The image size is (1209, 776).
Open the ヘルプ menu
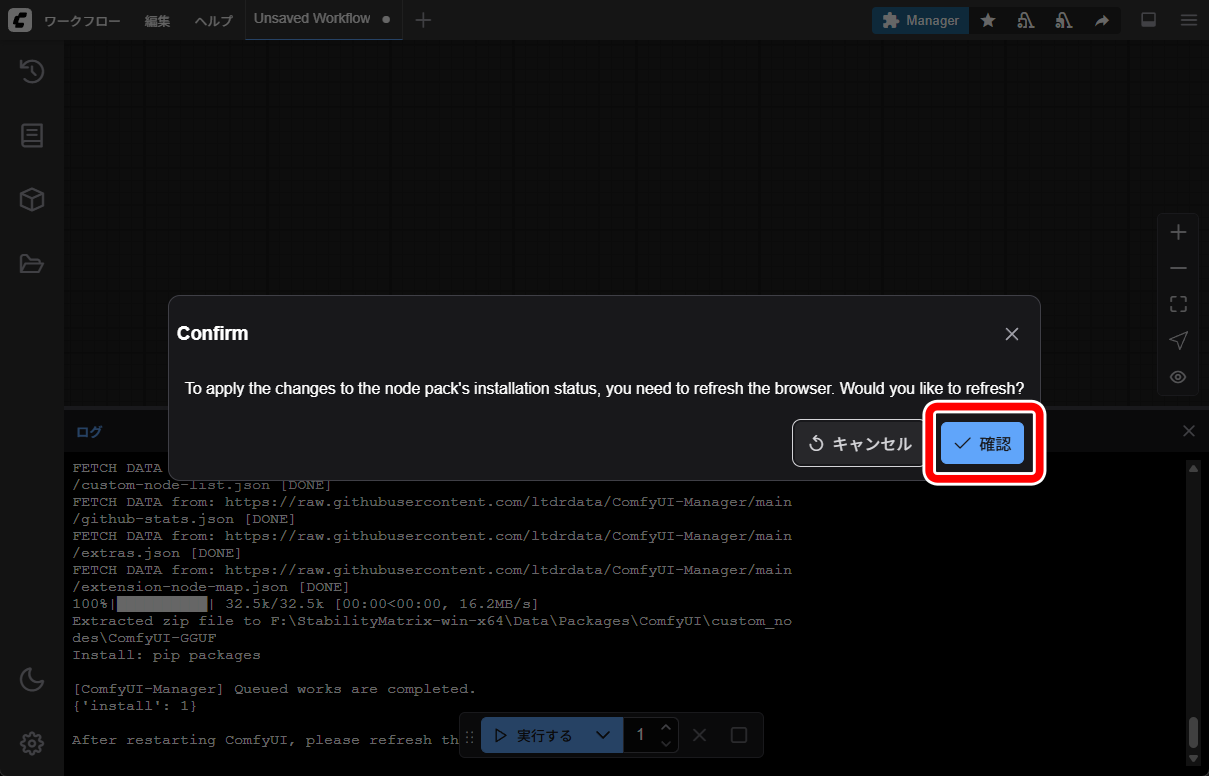pos(213,21)
